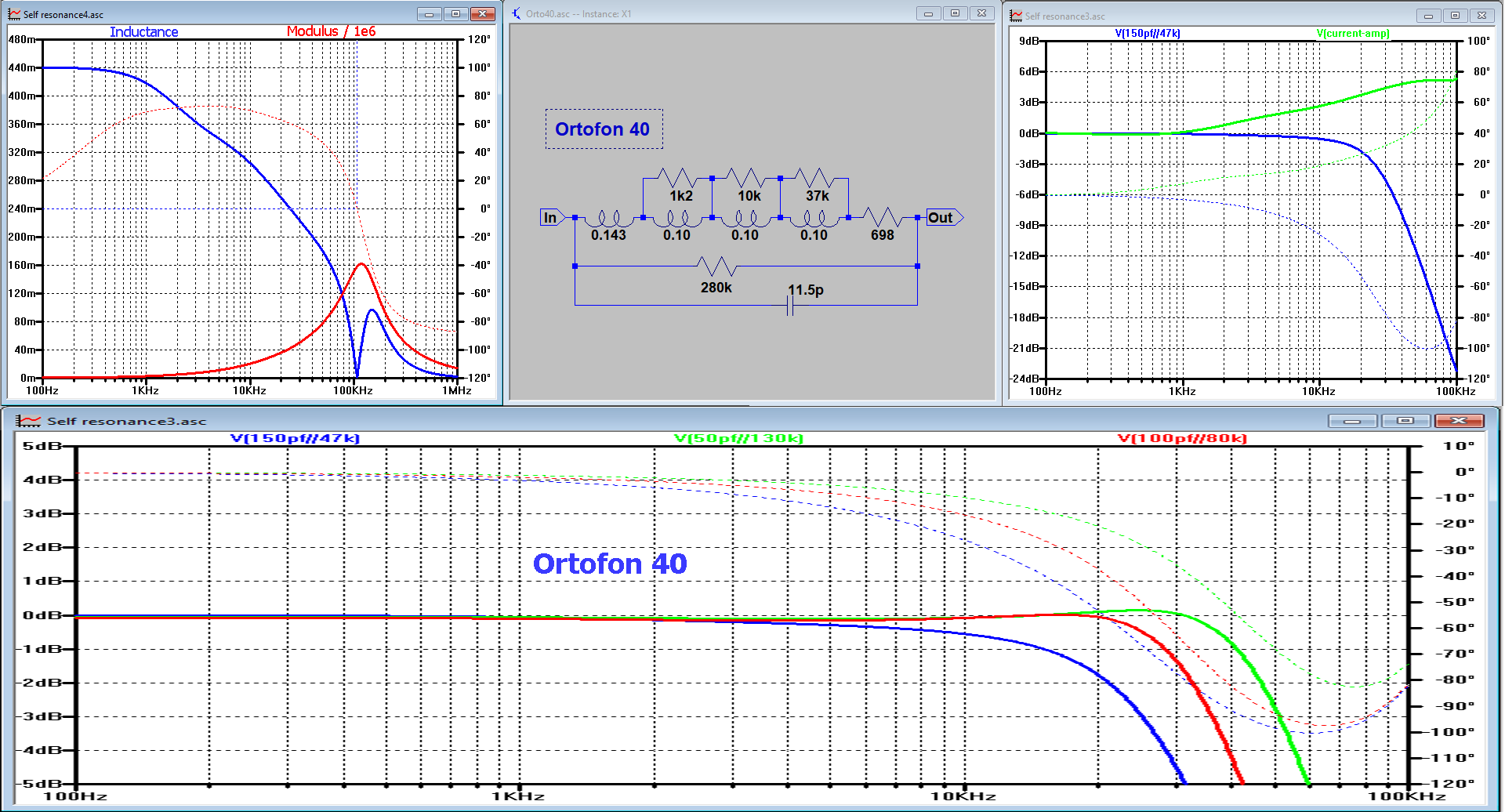This screenshot has width=1505, height=812.
Task: Maximize the Self resonance4.asc window
Action: (x=455, y=14)
